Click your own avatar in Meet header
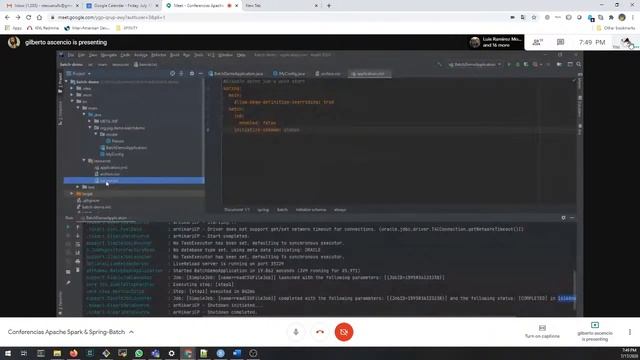The height and width of the screenshot is (360, 640). [x=627, y=42]
